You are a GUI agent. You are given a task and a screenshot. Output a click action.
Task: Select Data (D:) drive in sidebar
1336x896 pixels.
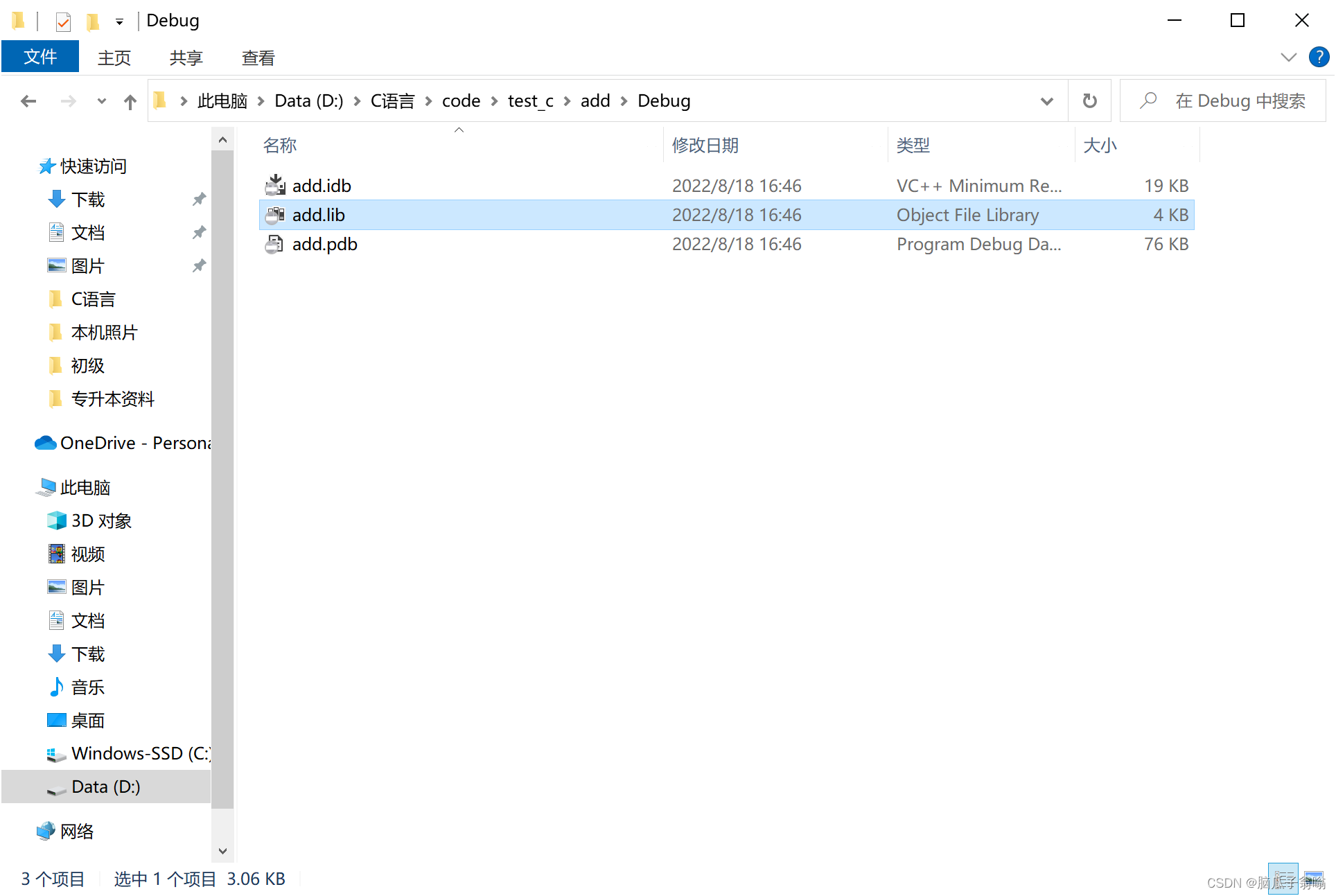pos(106,787)
